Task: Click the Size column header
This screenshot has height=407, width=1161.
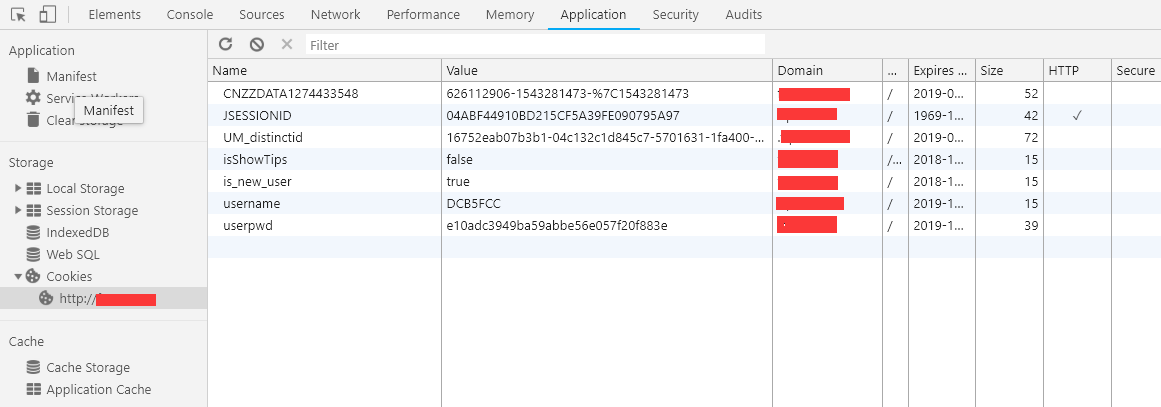Action: tap(1008, 71)
